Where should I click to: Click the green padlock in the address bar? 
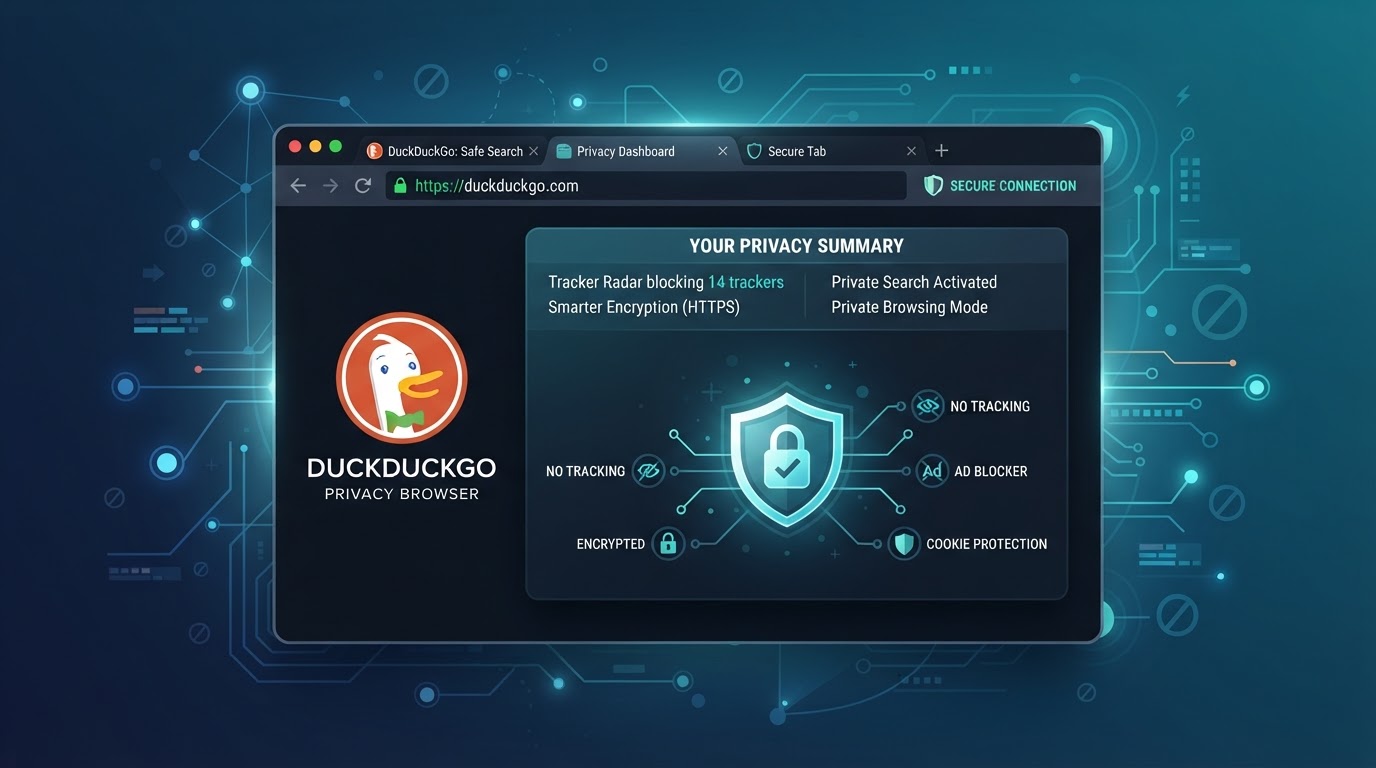(401, 186)
